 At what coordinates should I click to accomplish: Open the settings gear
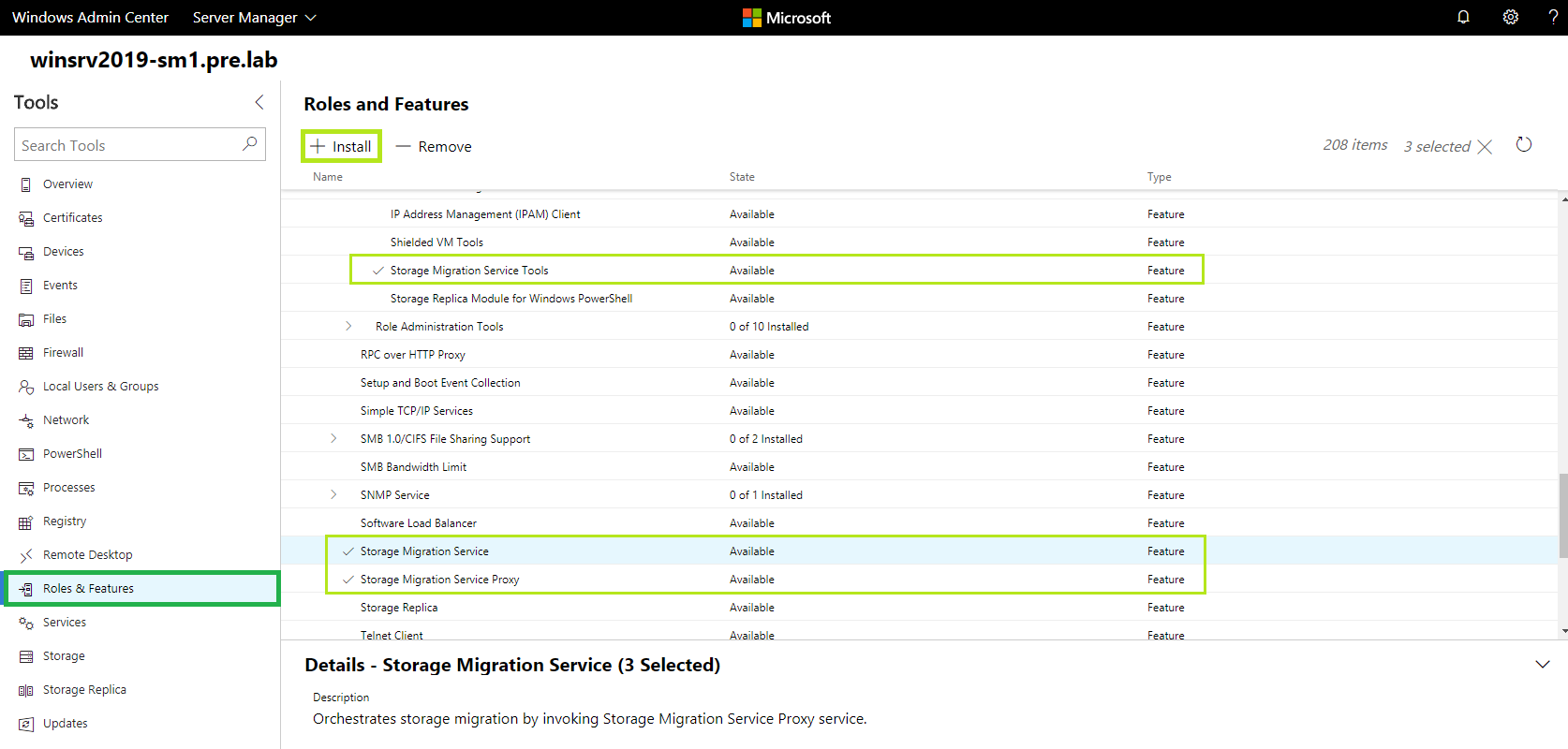(x=1510, y=17)
